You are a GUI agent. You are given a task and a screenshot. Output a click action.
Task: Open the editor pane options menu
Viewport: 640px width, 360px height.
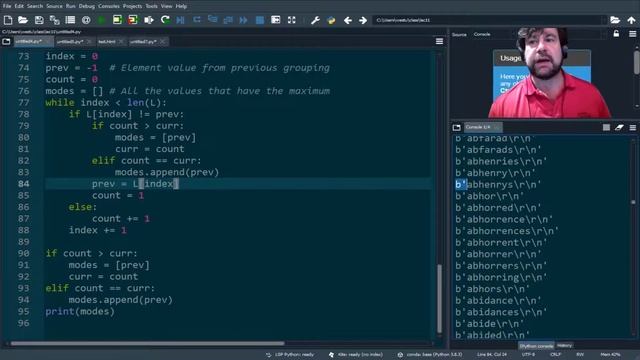(439, 41)
